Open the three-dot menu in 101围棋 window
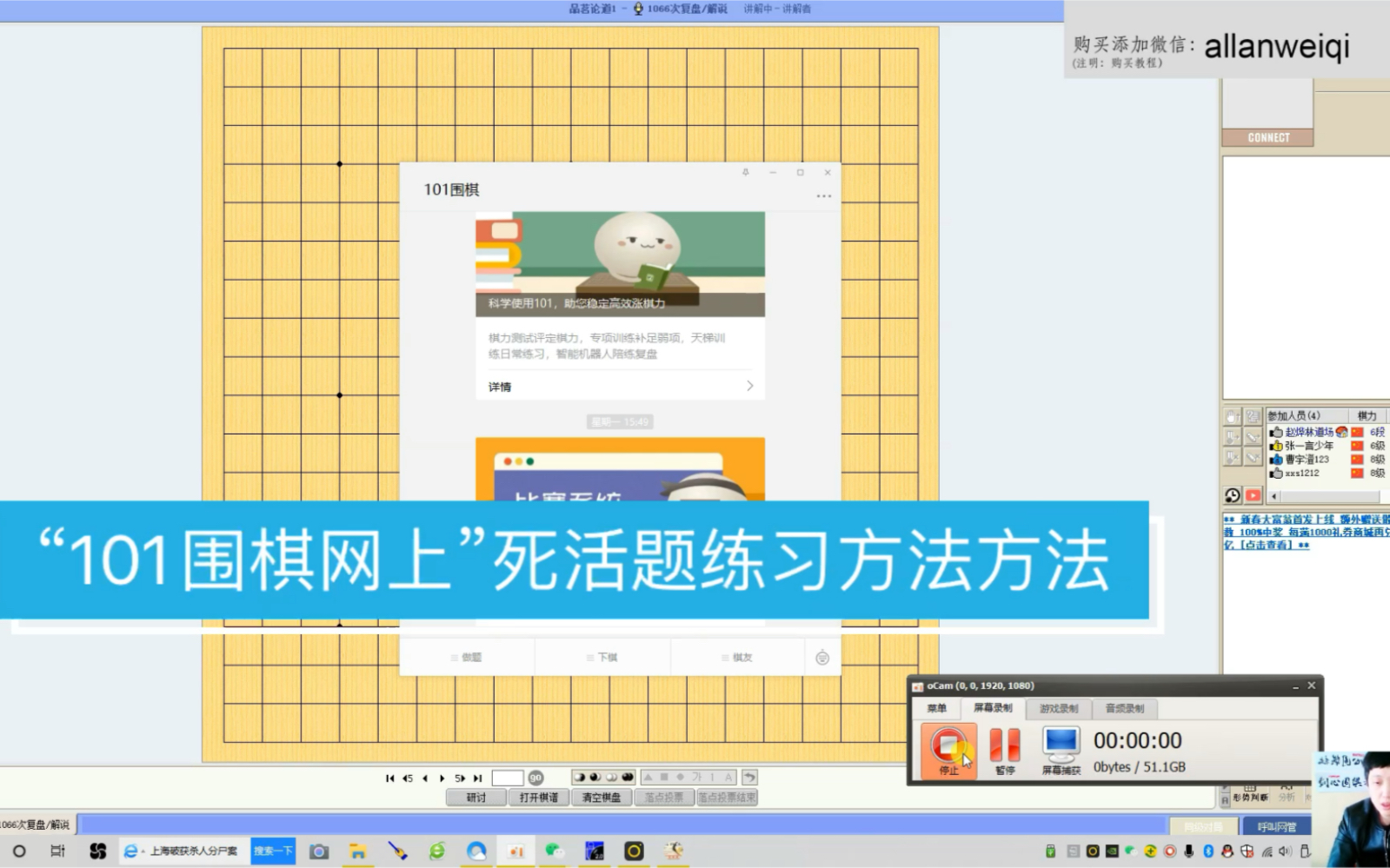This screenshot has height=868, width=1390. (x=823, y=196)
